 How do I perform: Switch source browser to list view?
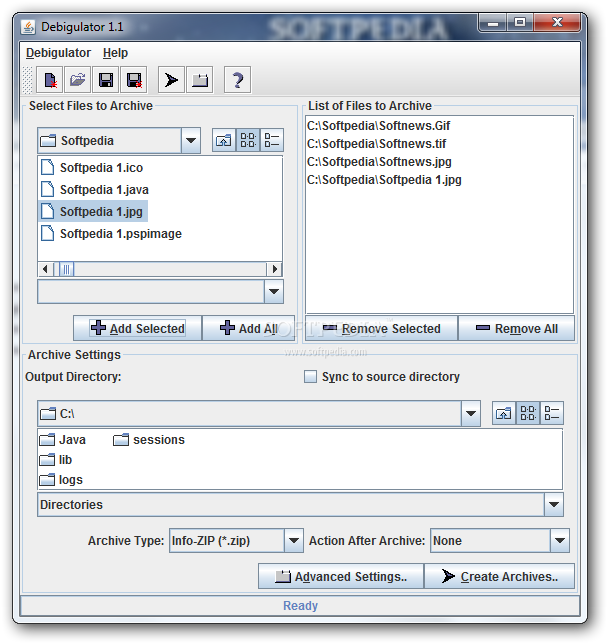248,140
